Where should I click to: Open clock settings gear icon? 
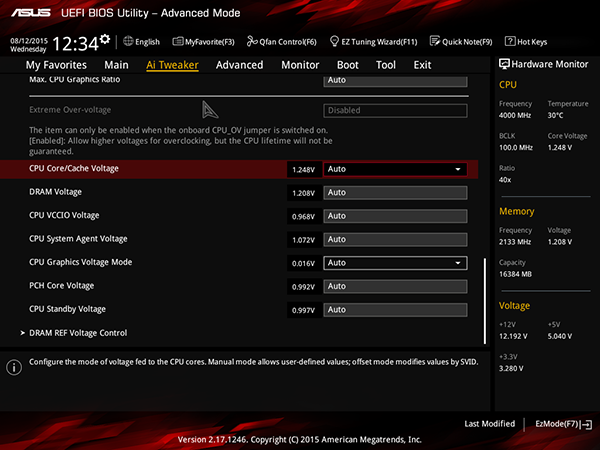tap(105, 39)
